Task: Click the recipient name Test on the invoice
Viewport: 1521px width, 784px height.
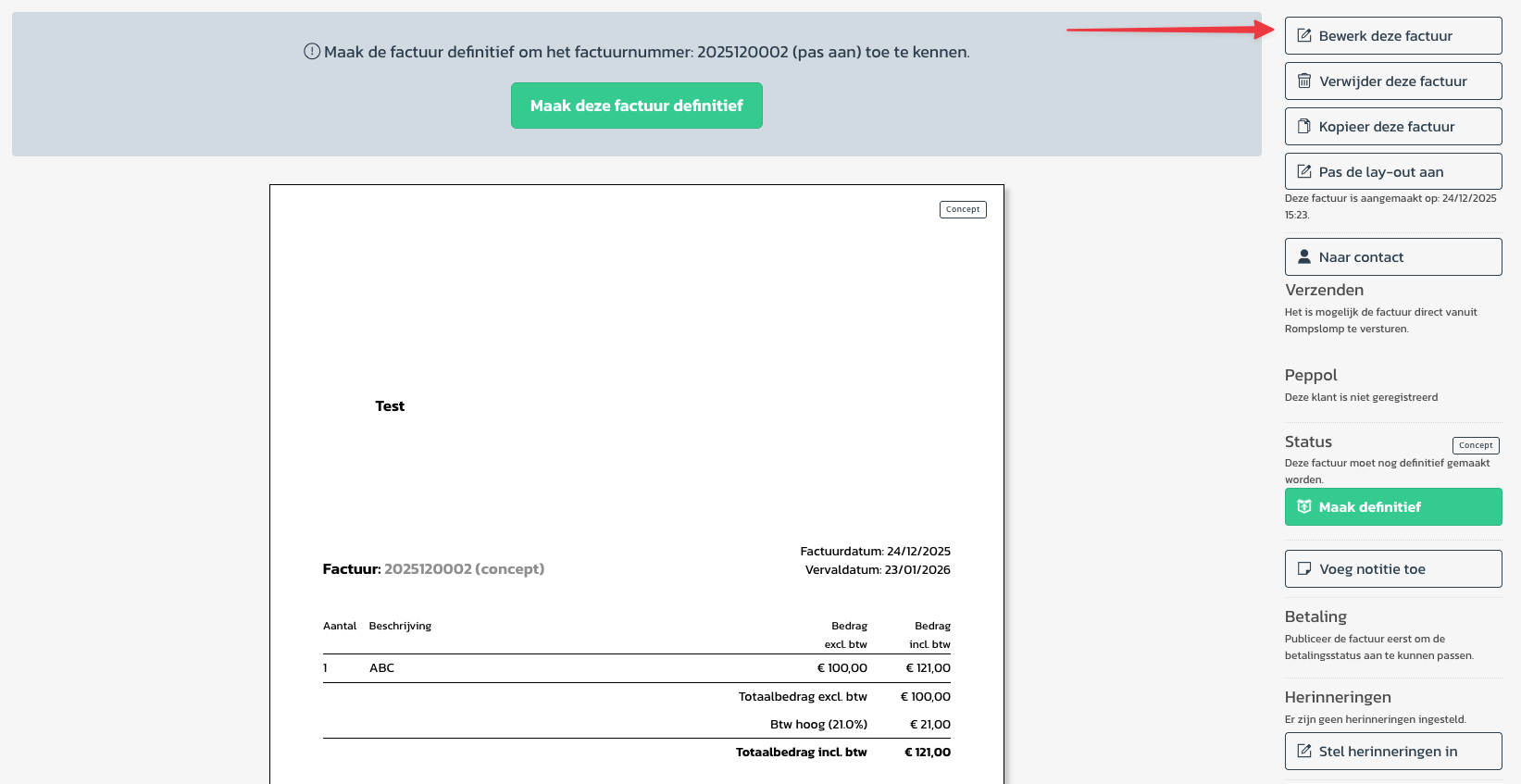Action: point(390,406)
